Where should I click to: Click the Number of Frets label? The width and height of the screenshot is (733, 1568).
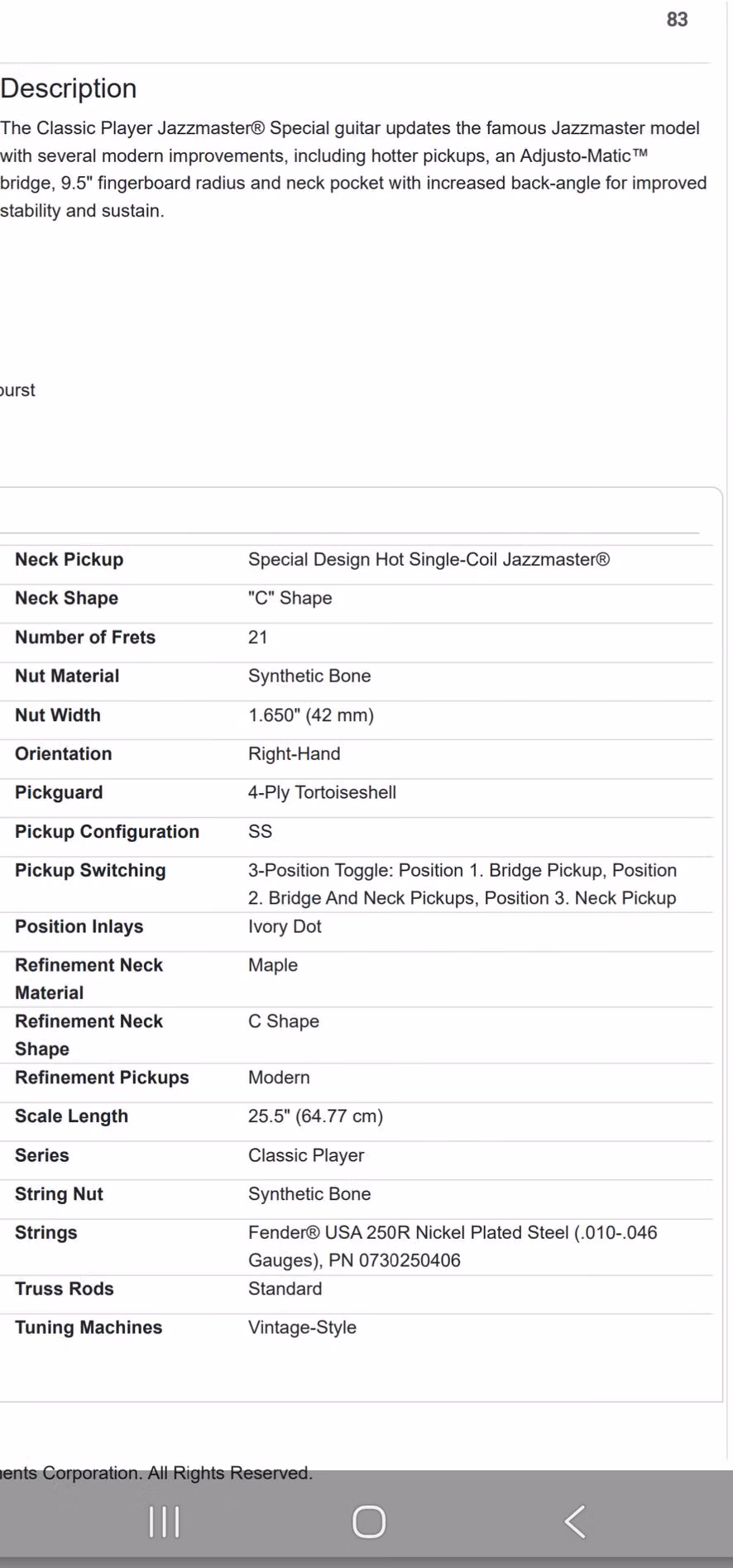[x=85, y=638]
